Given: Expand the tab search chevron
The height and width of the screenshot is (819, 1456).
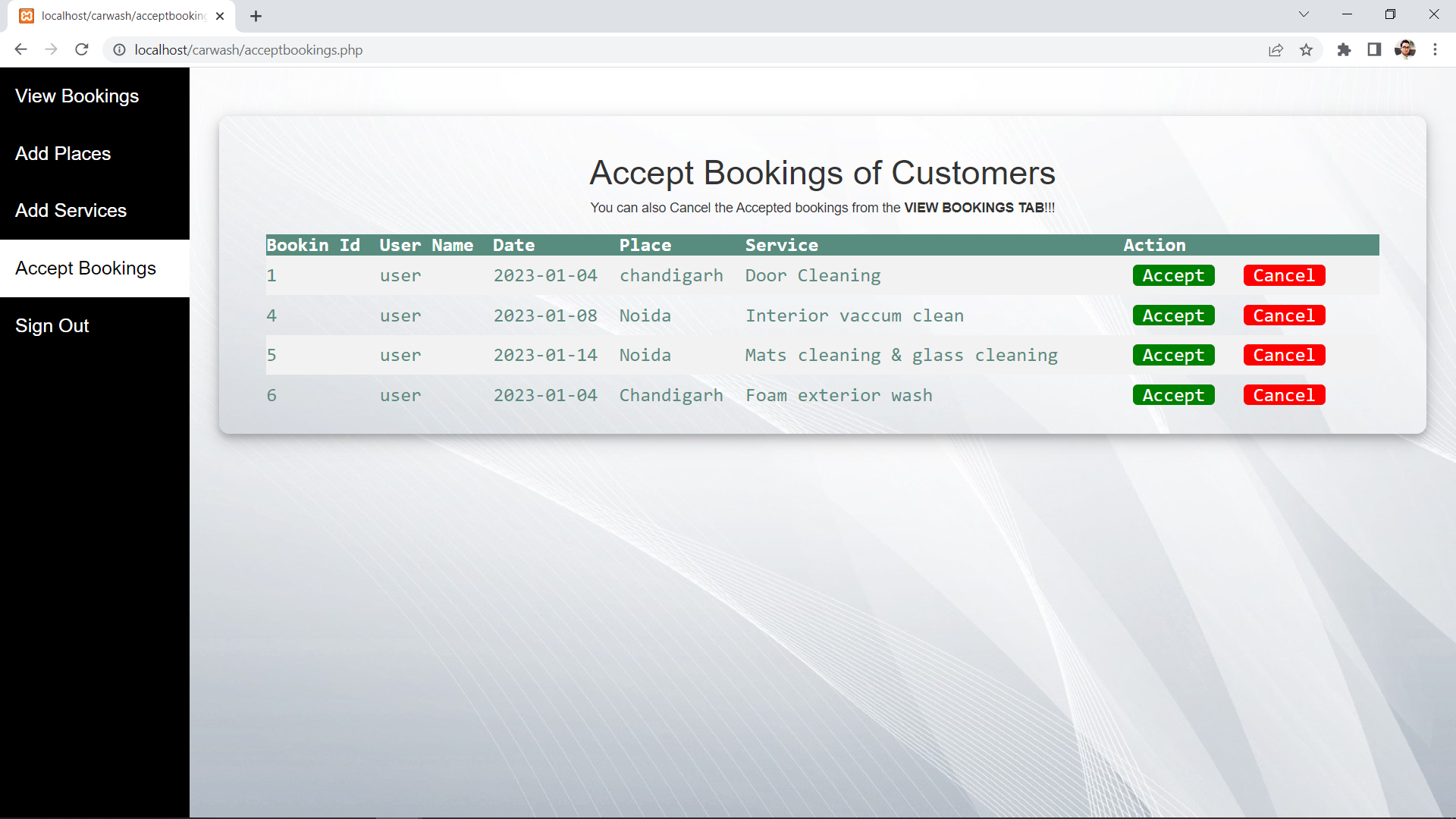Looking at the screenshot, I should click(x=1304, y=14).
